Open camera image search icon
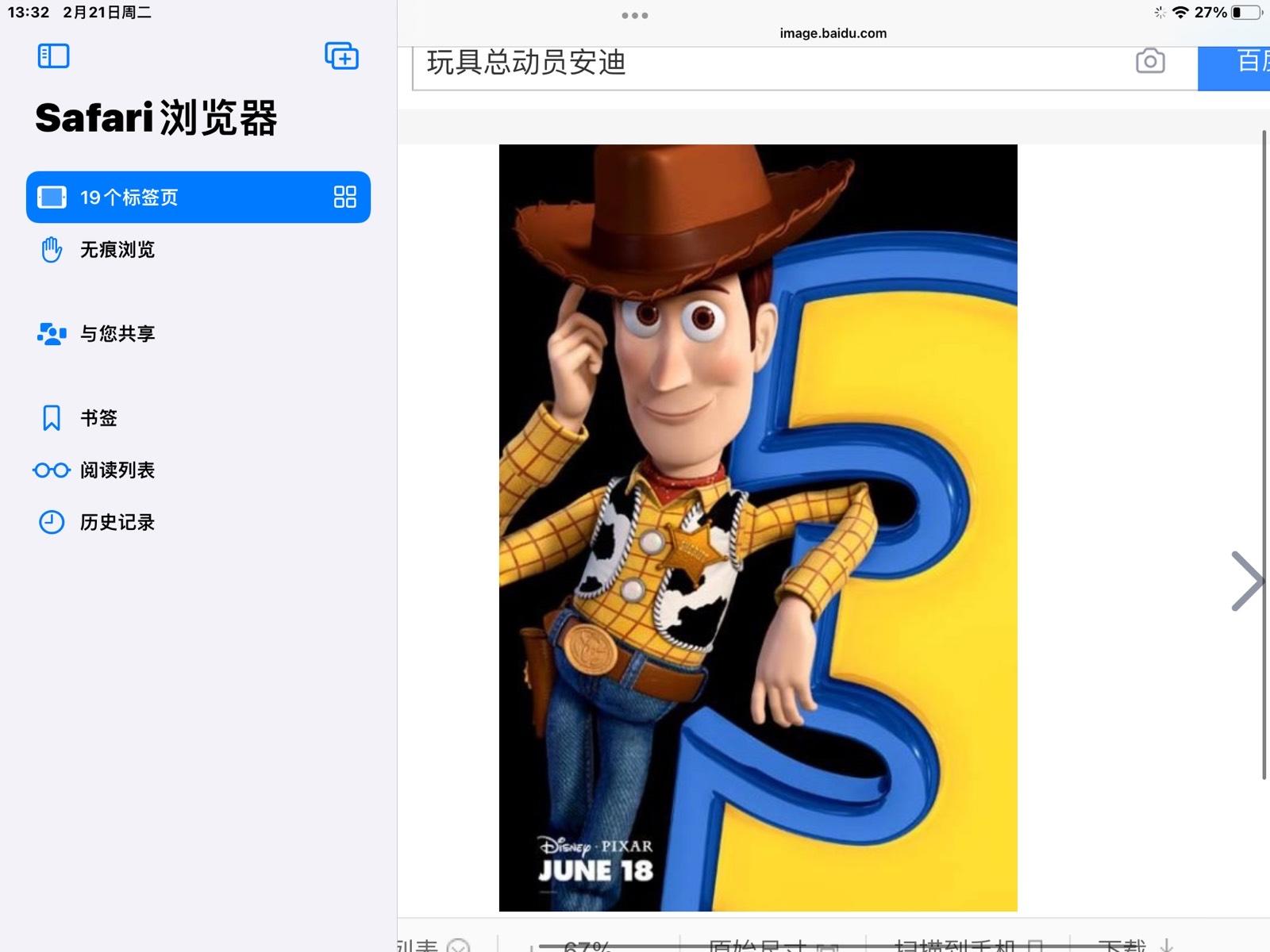This screenshot has height=952, width=1270. coord(1150,61)
